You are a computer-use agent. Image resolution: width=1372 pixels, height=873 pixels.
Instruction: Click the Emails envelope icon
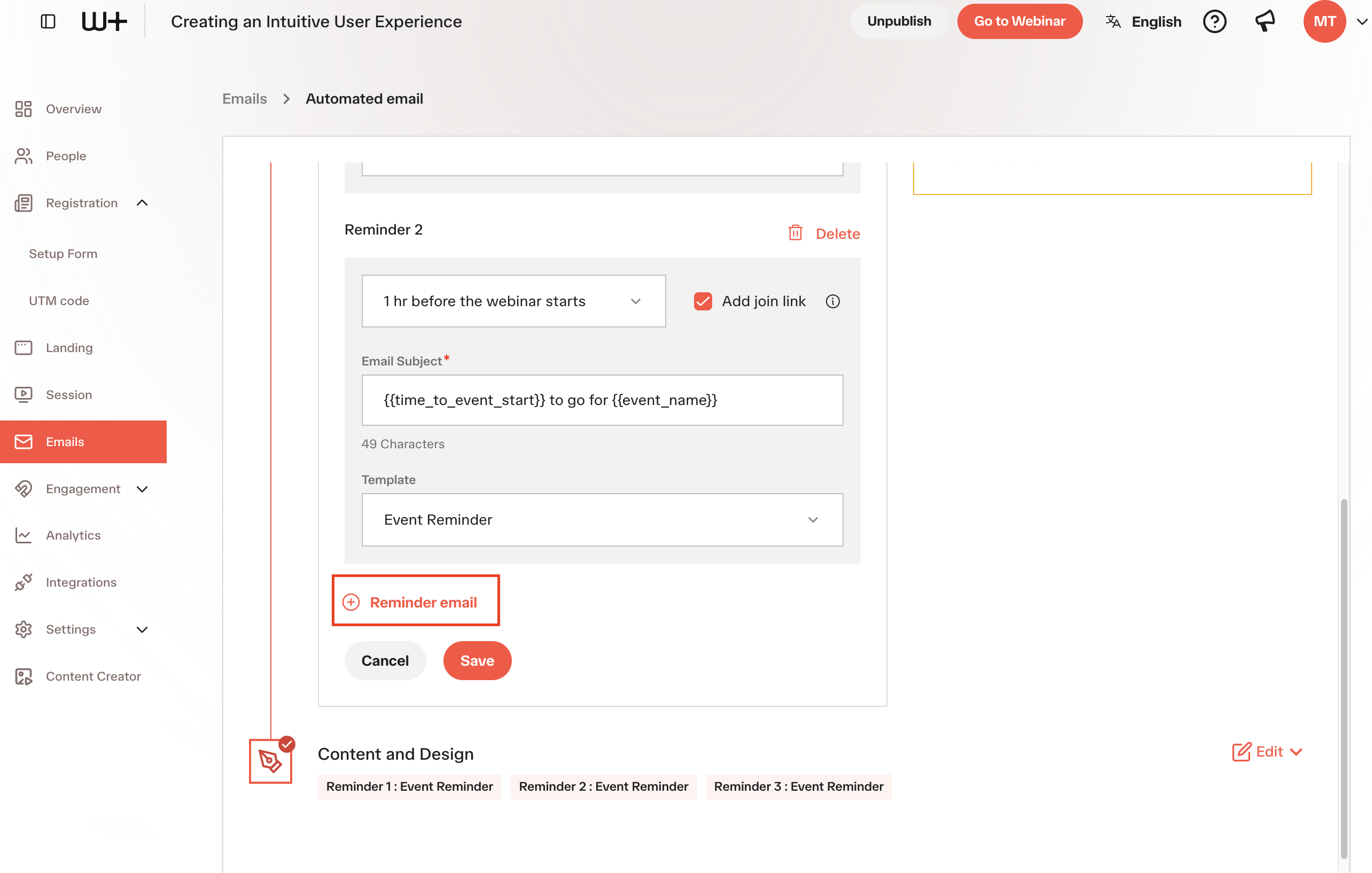24,442
